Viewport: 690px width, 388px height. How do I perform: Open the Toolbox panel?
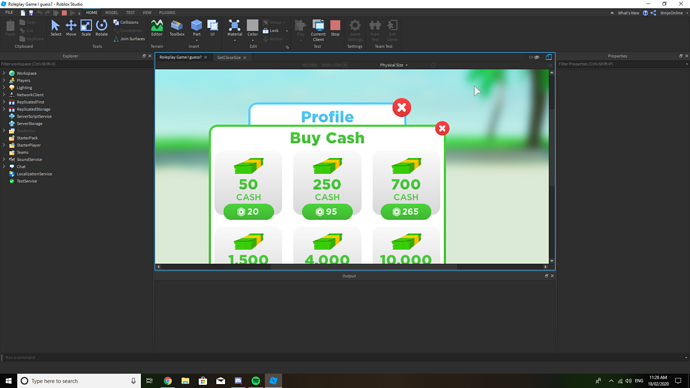coord(177,28)
